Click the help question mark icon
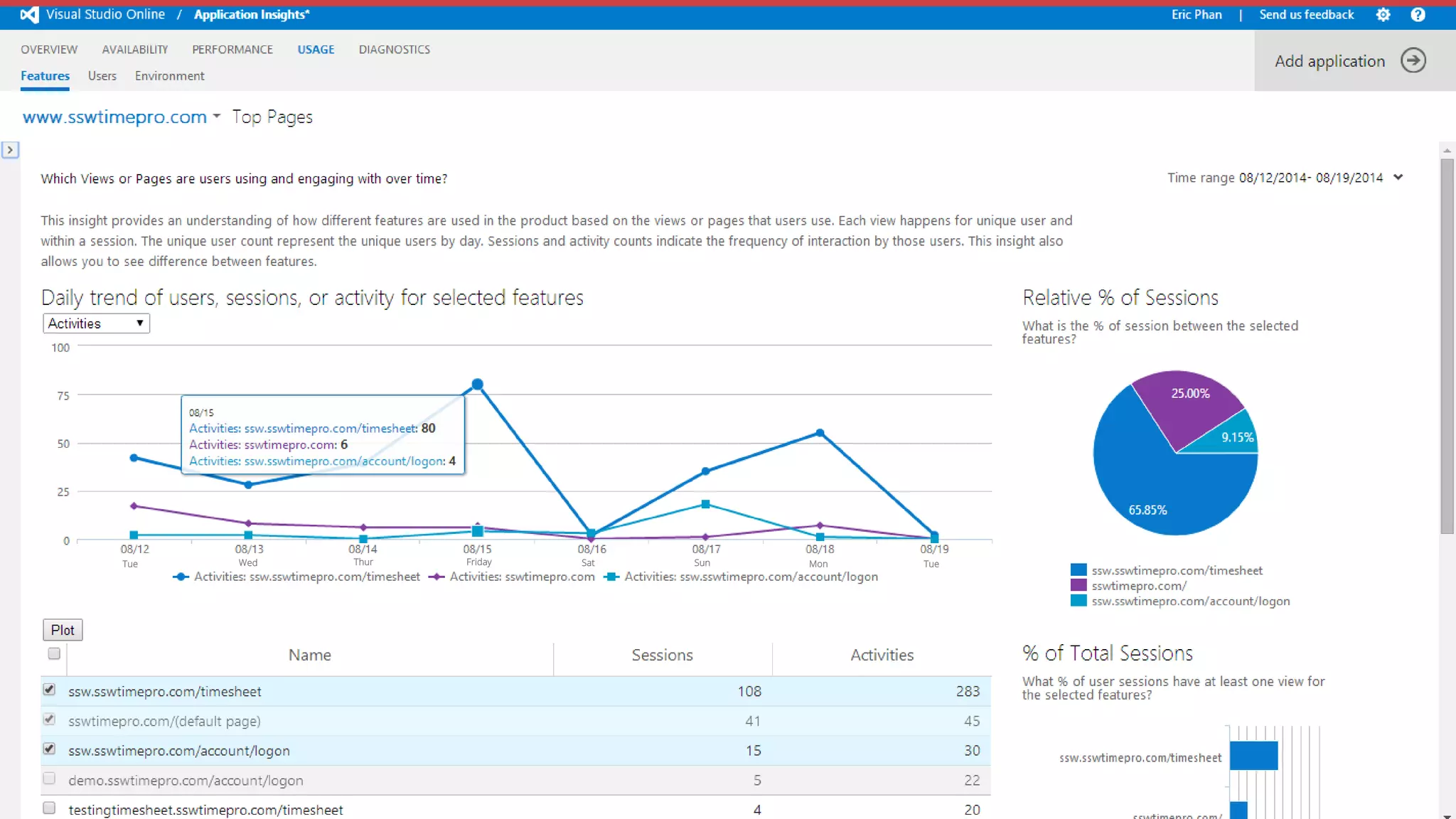This screenshot has width=1456, height=819. 1418,15
